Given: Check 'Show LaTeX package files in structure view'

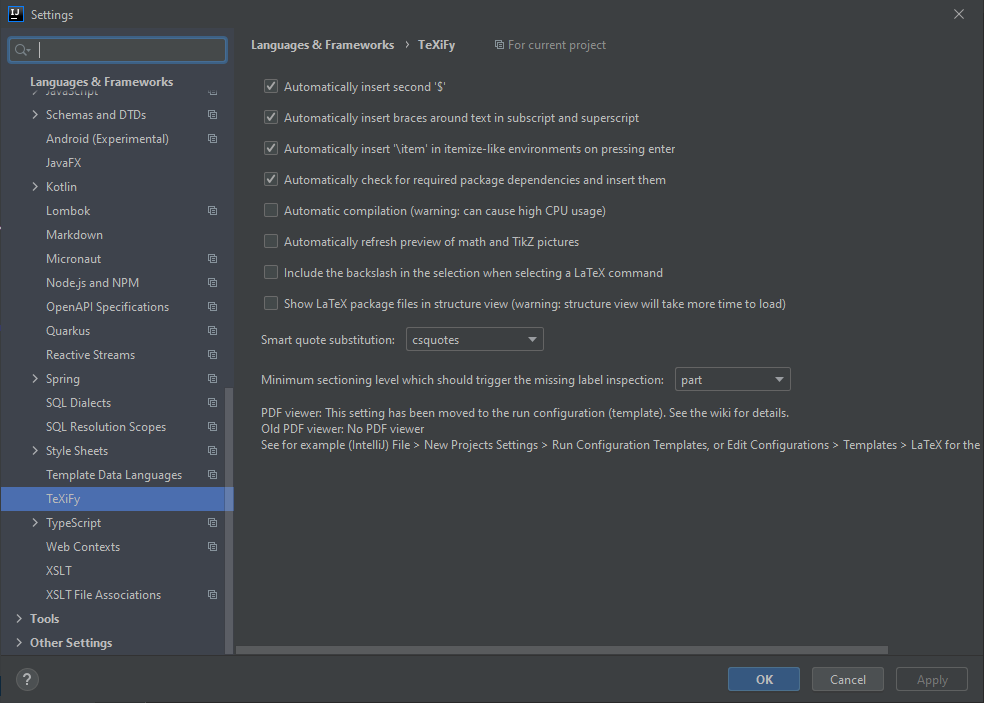Looking at the screenshot, I should (270, 302).
